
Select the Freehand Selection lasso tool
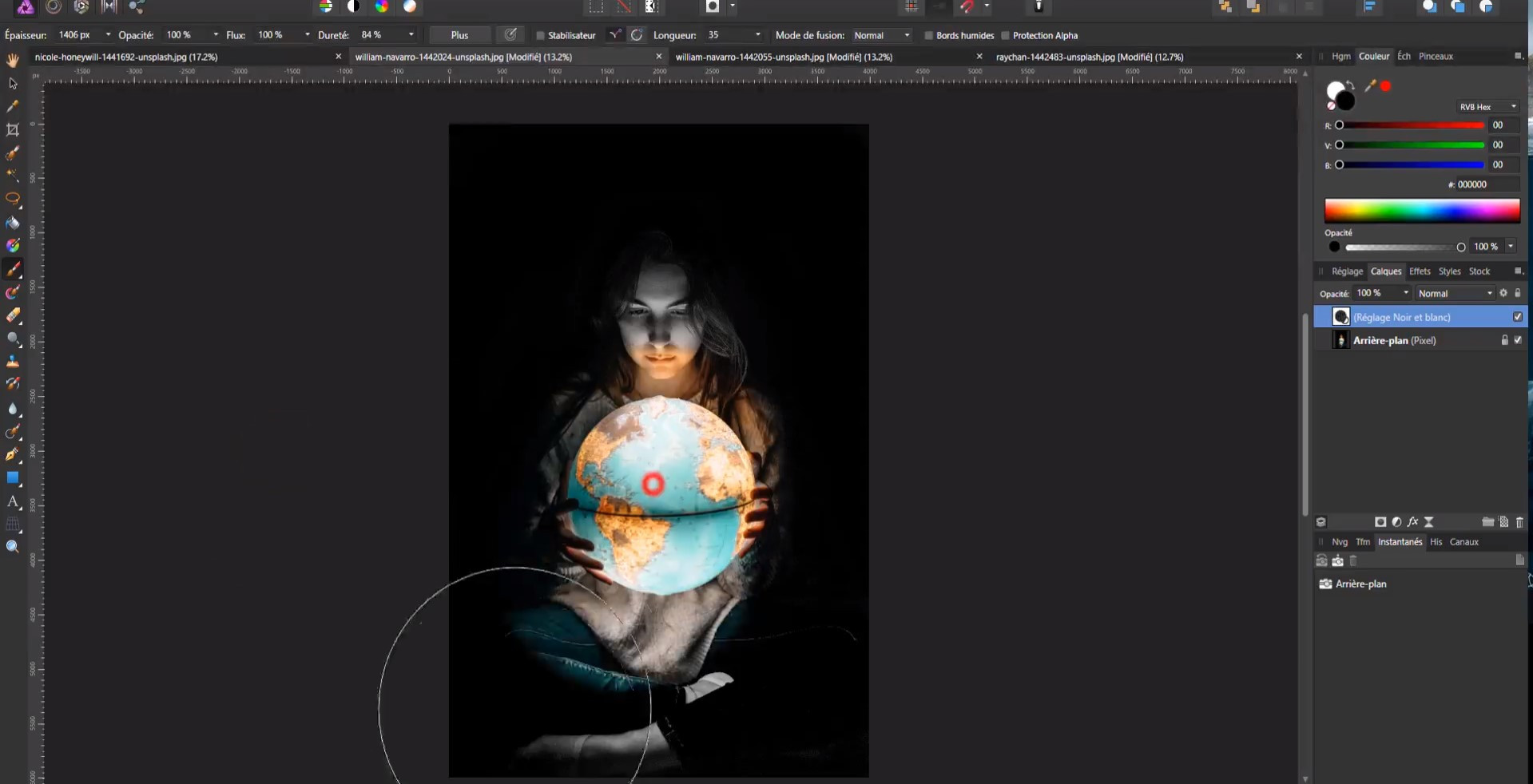[13, 199]
